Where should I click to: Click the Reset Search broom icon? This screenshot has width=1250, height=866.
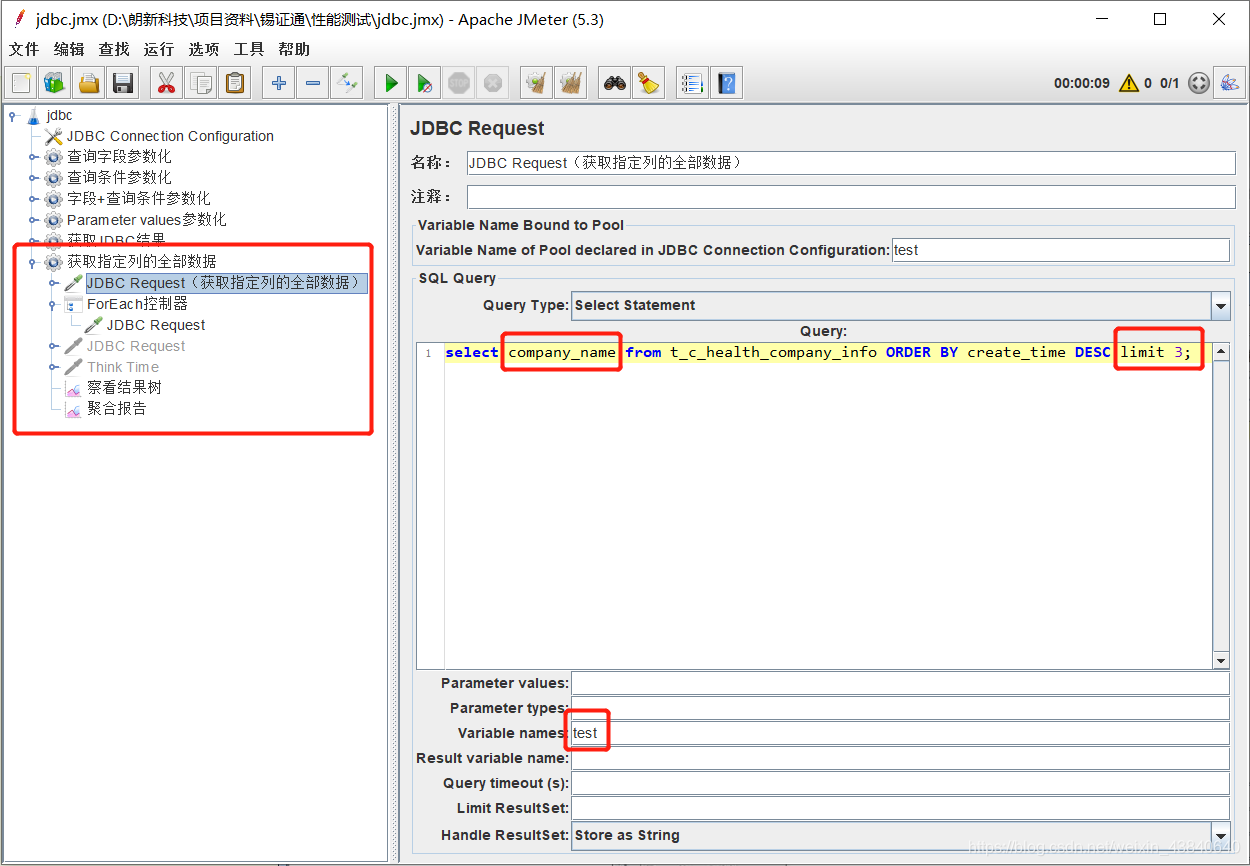[649, 83]
